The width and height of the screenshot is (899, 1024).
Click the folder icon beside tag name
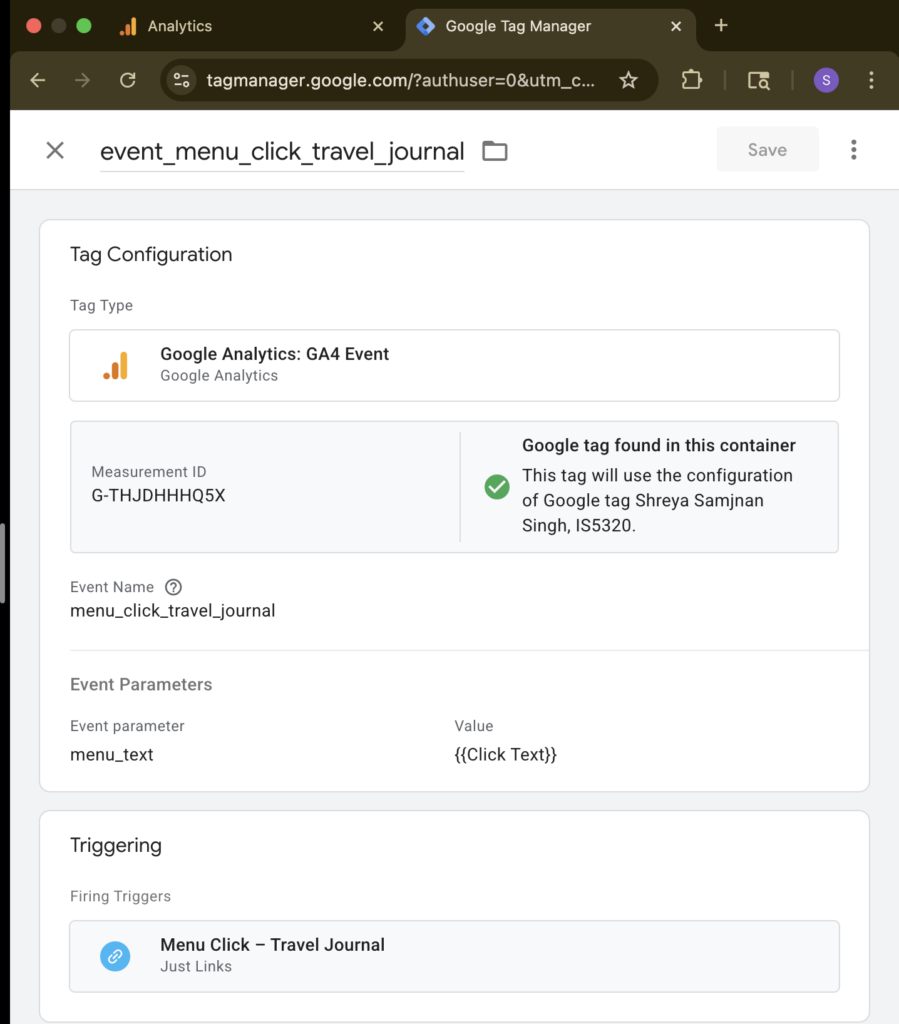[x=495, y=151]
